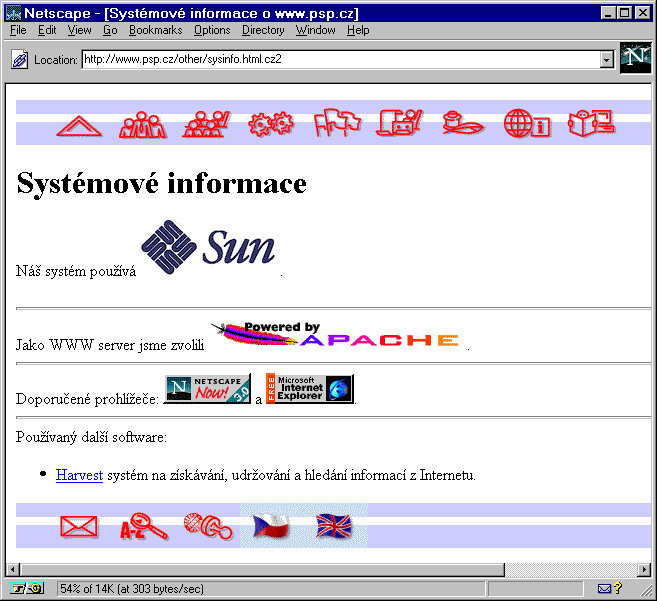Screen dimensions: 657x601
Task: Click the globe and rubber stamp icon
Action: [208, 526]
